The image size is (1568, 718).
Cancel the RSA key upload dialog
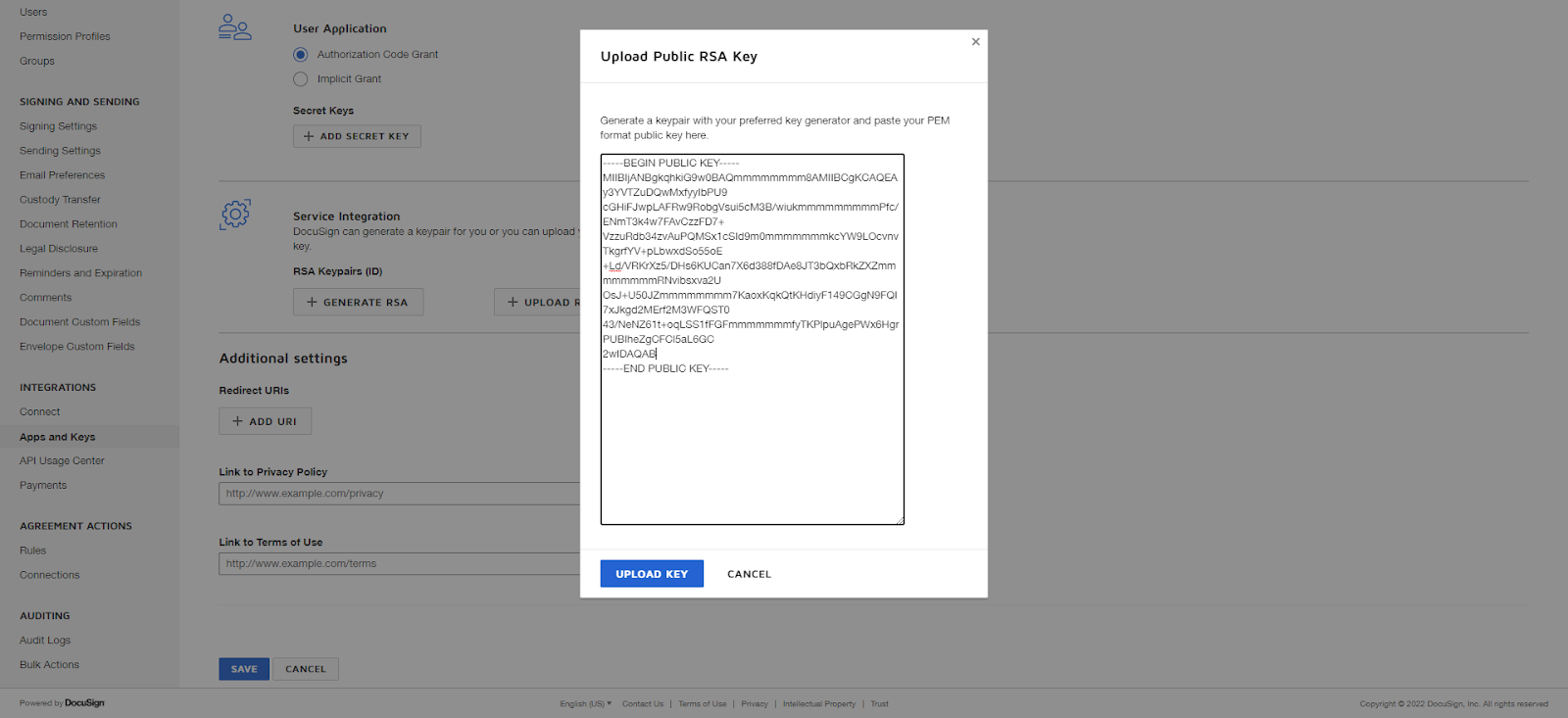749,574
